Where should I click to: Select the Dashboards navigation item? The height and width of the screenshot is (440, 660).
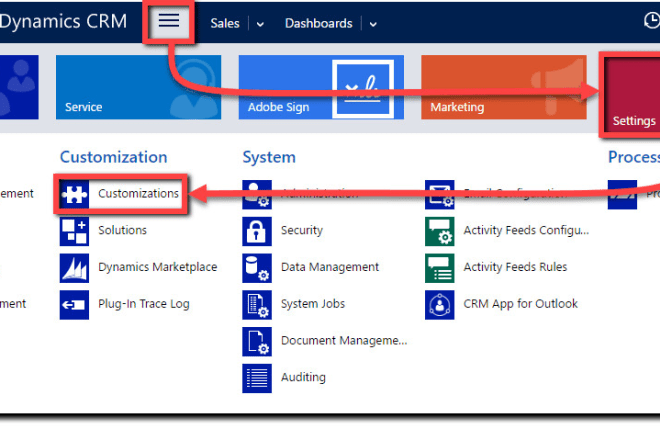click(x=319, y=23)
